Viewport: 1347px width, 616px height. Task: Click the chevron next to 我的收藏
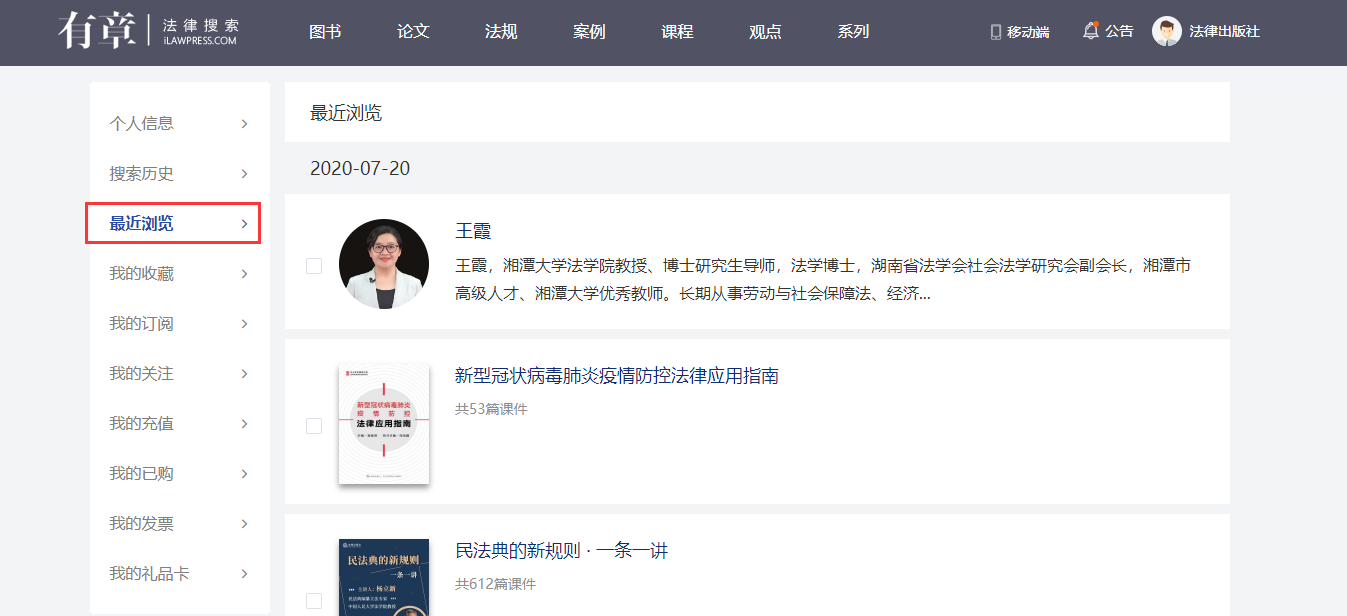coord(244,274)
